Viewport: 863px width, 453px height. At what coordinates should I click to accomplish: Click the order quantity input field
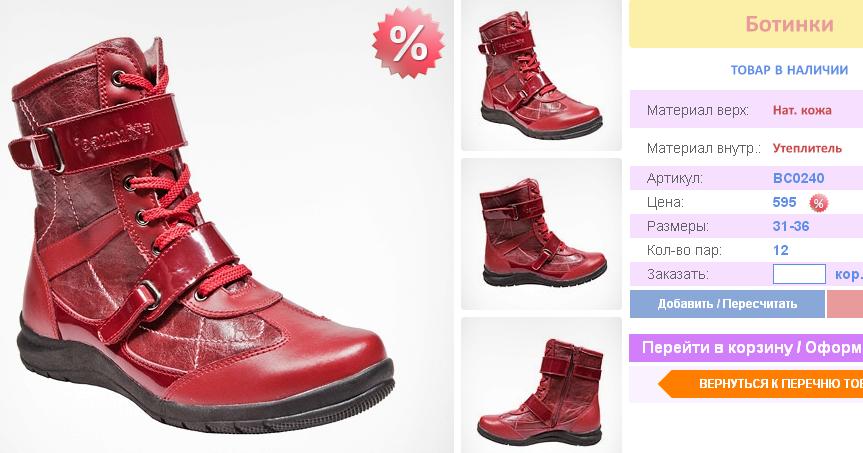coord(799,274)
